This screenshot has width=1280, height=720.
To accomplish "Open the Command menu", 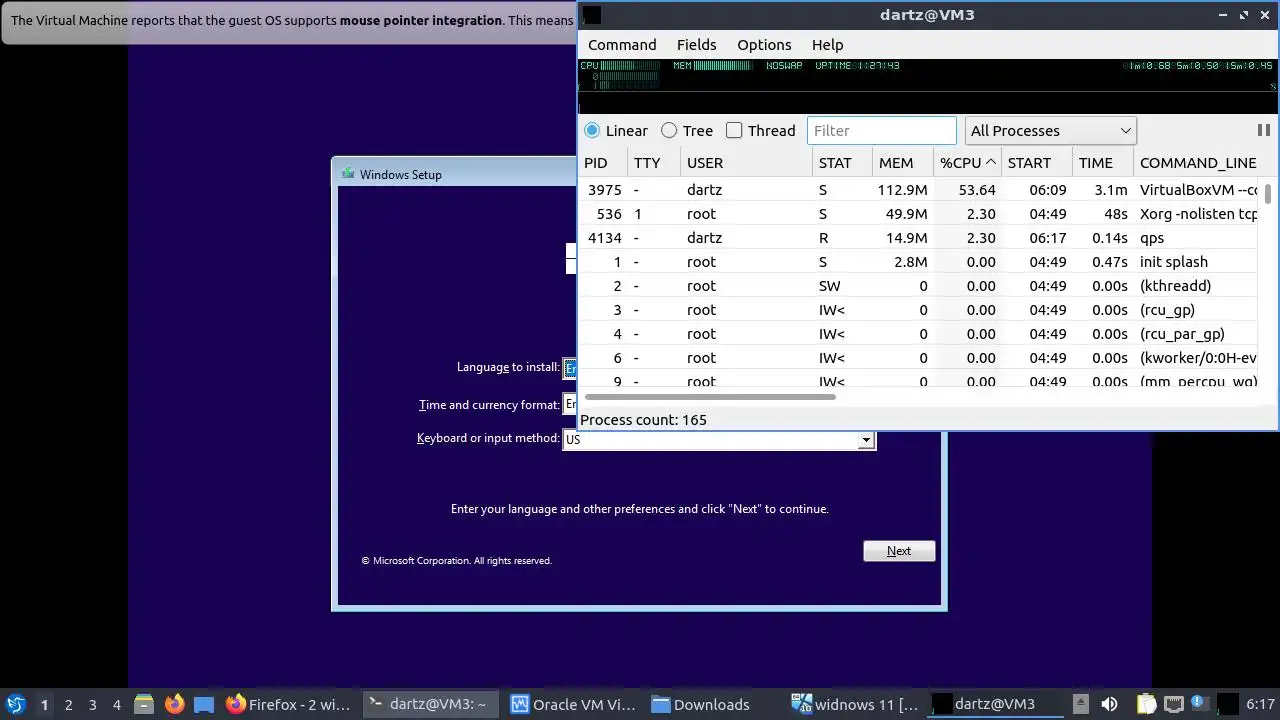I will coord(622,44).
